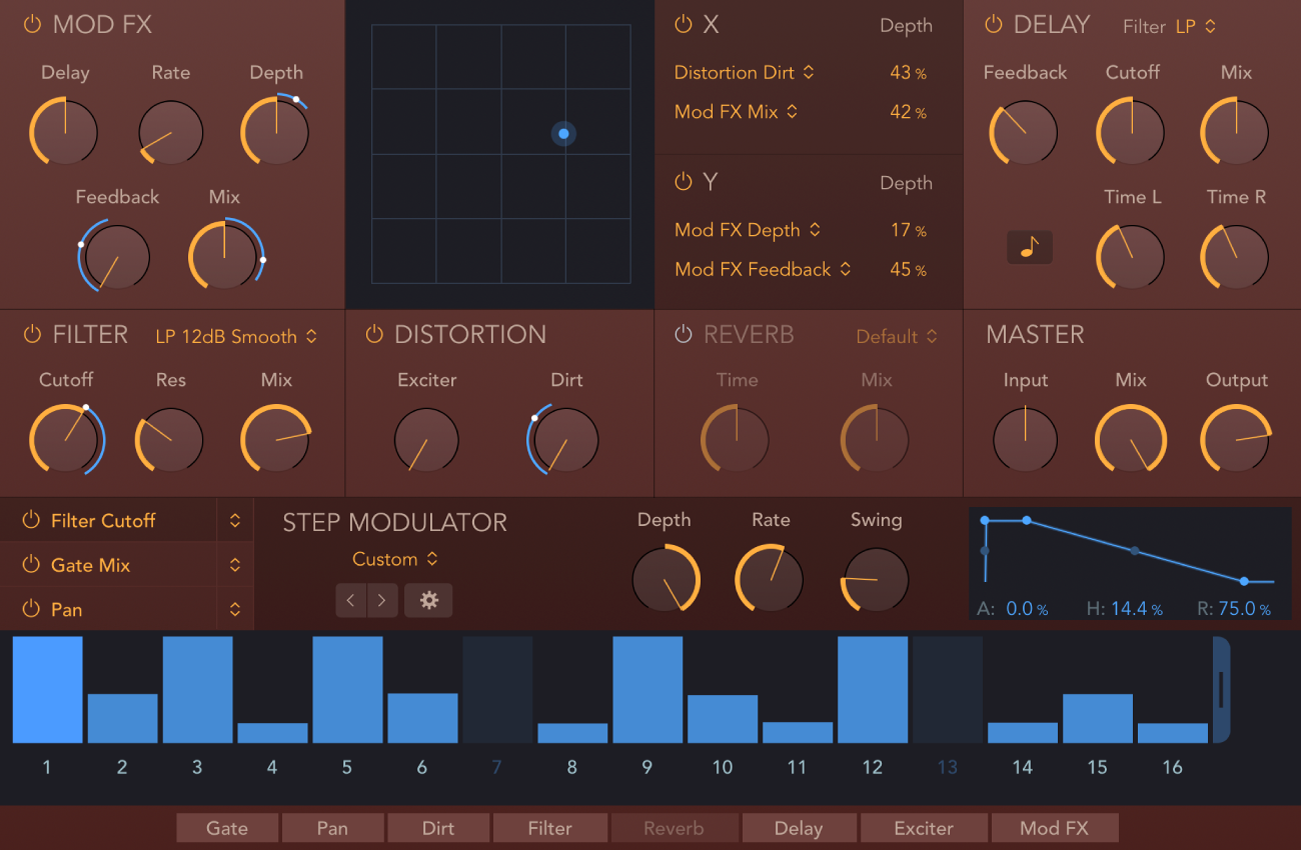
Task: Open the Reverb Default type dropdown
Action: click(x=896, y=337)
